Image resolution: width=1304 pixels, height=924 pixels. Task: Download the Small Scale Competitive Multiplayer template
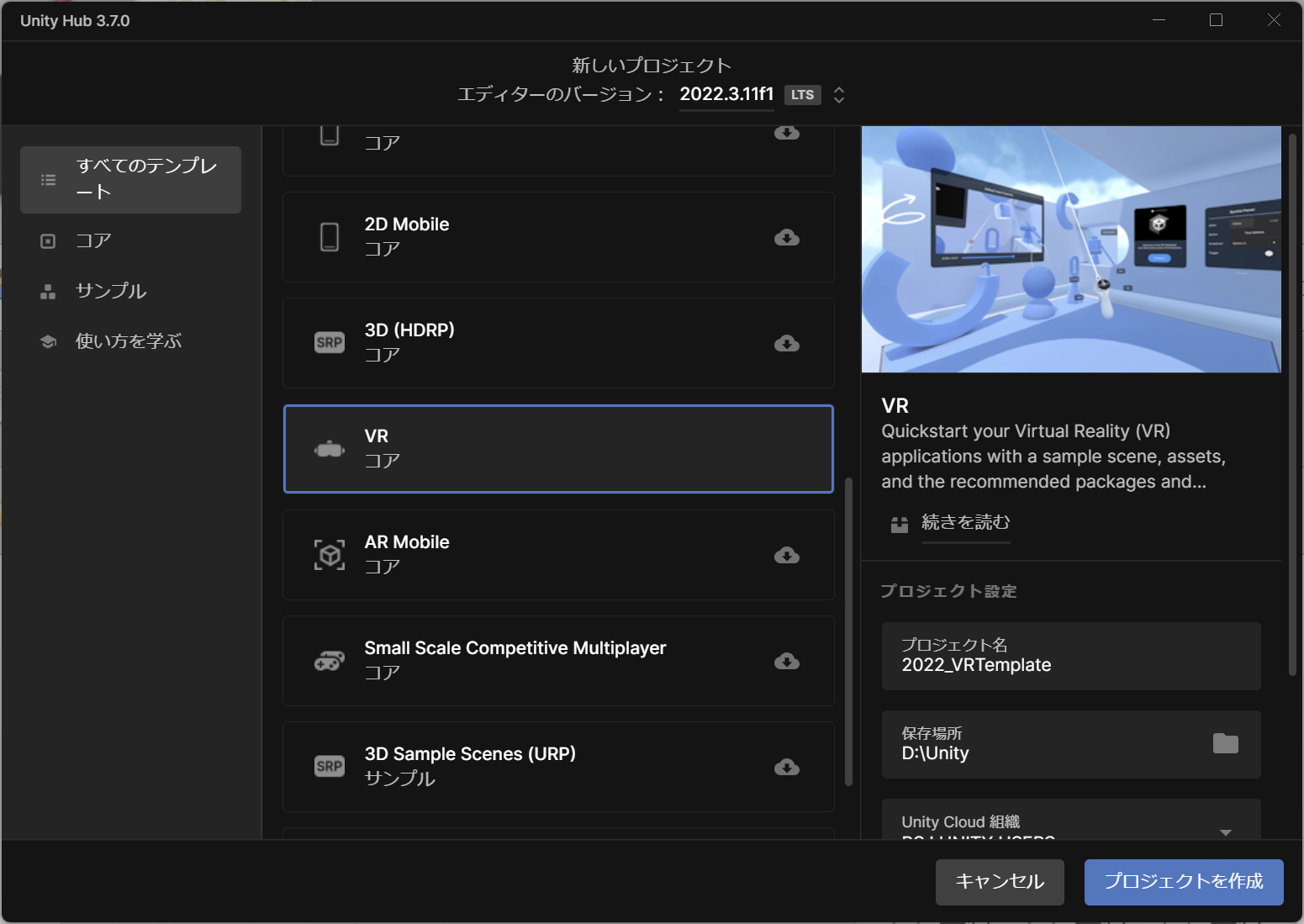tap(786, 662)
